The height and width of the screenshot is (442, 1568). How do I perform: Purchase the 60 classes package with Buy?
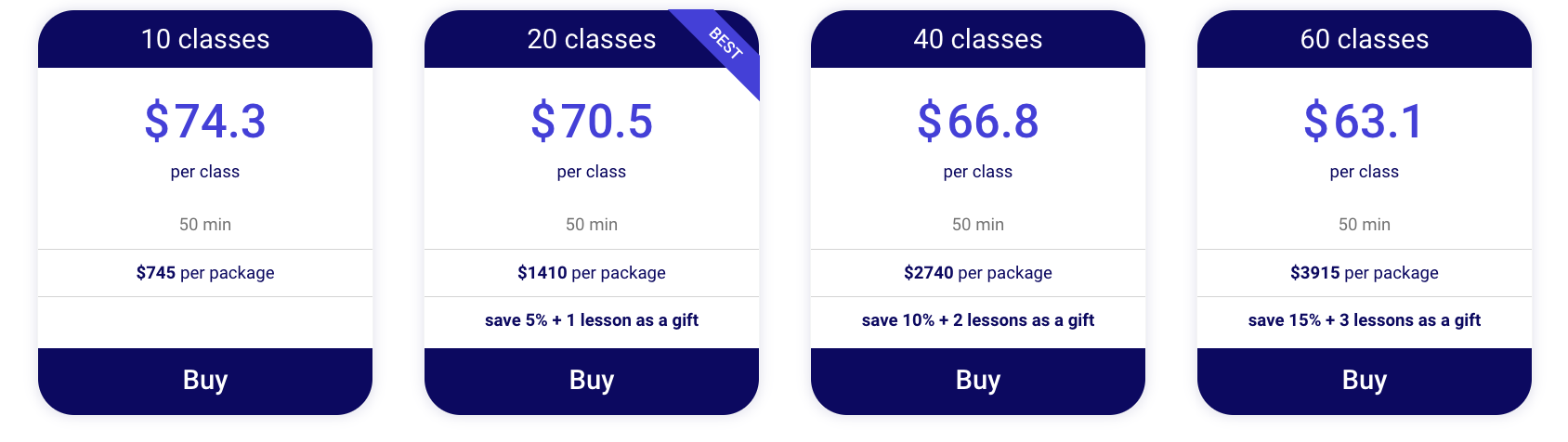coord(1365,381)
